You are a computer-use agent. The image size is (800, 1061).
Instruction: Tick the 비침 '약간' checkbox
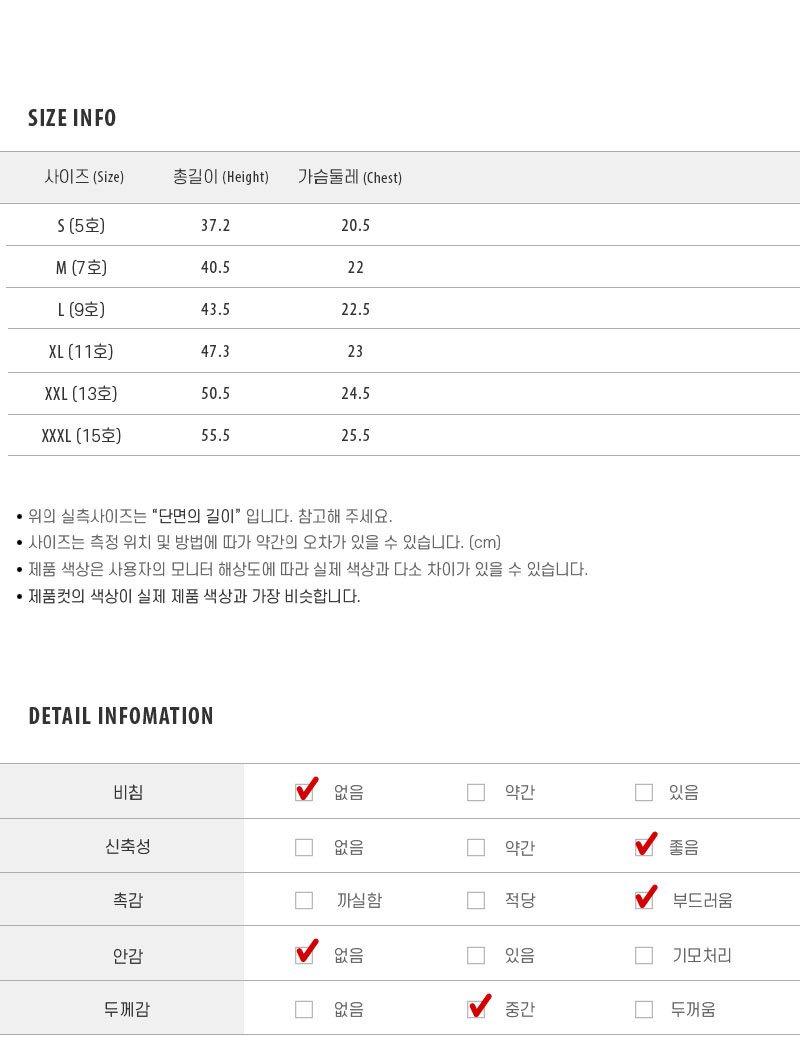(476, 793)
